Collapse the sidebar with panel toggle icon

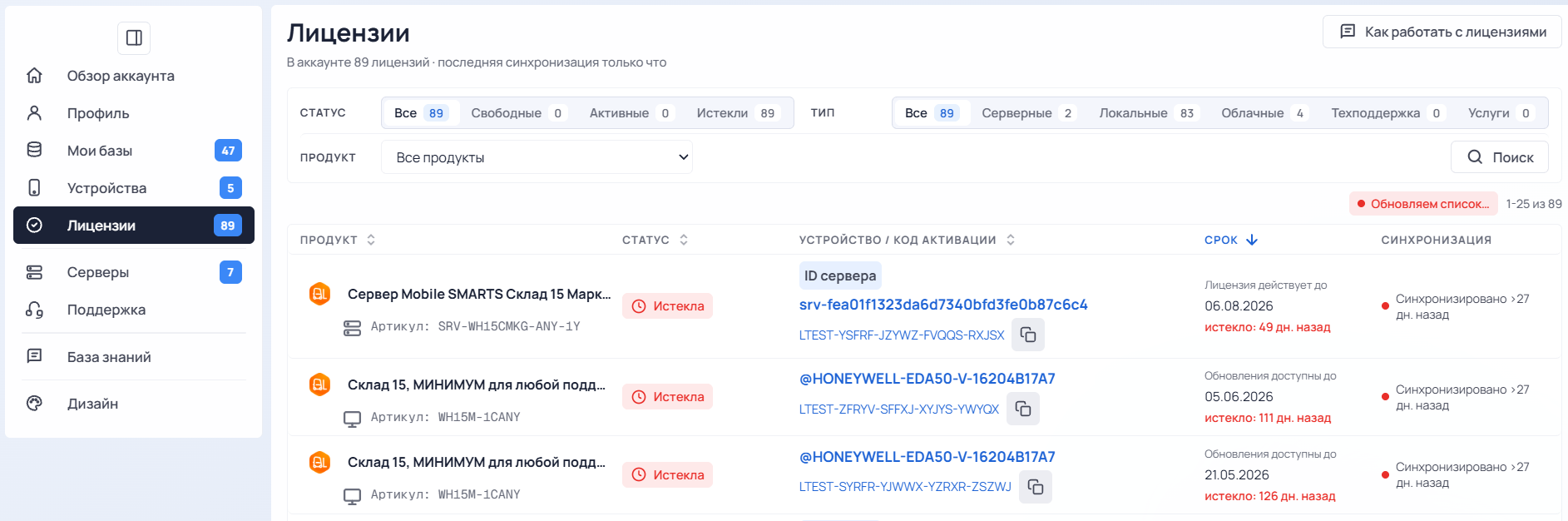[x=134, y=37]
